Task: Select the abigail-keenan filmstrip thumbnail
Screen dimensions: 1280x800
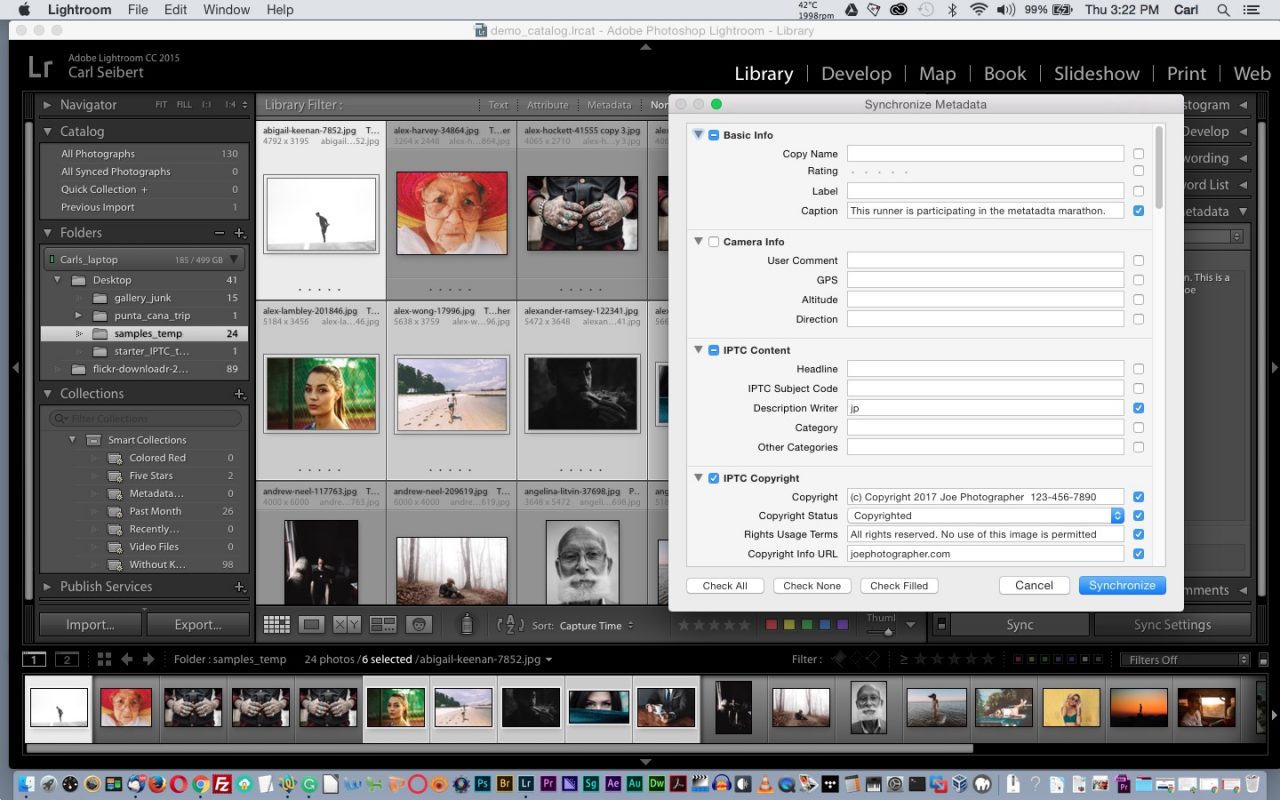Action: point(58,707)
